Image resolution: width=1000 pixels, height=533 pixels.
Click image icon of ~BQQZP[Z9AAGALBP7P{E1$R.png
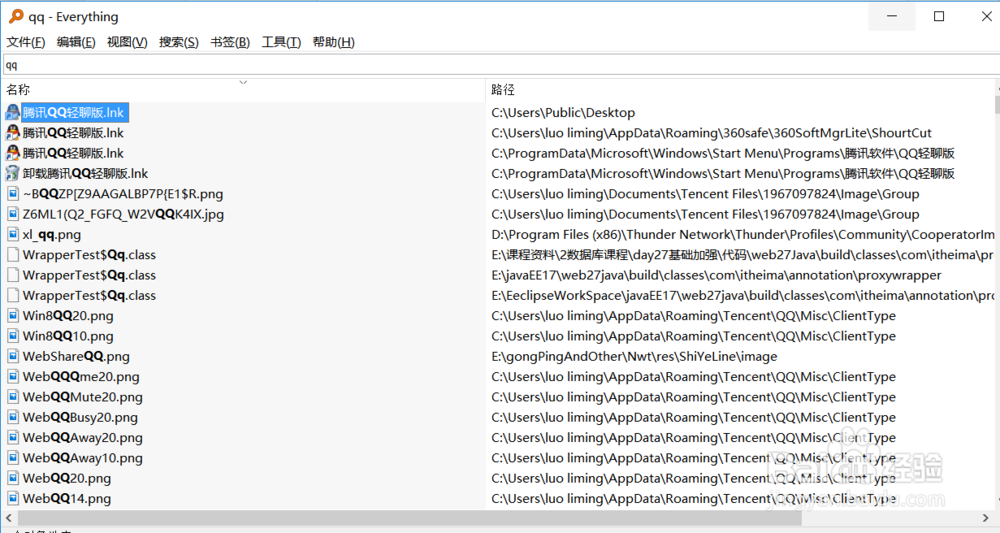(x=13, y=194)
